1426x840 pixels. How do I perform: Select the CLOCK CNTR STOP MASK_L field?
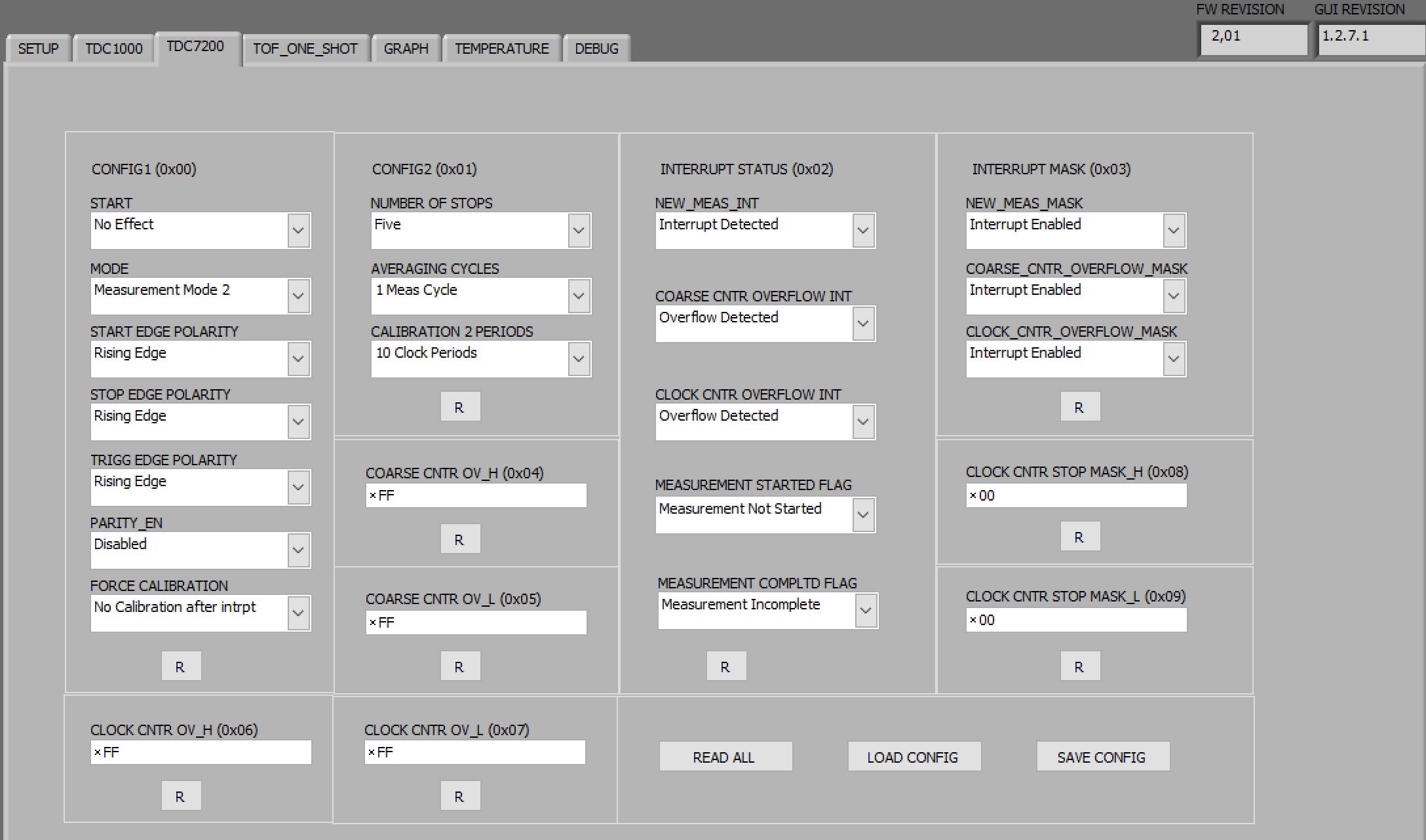click(1075, 620)
